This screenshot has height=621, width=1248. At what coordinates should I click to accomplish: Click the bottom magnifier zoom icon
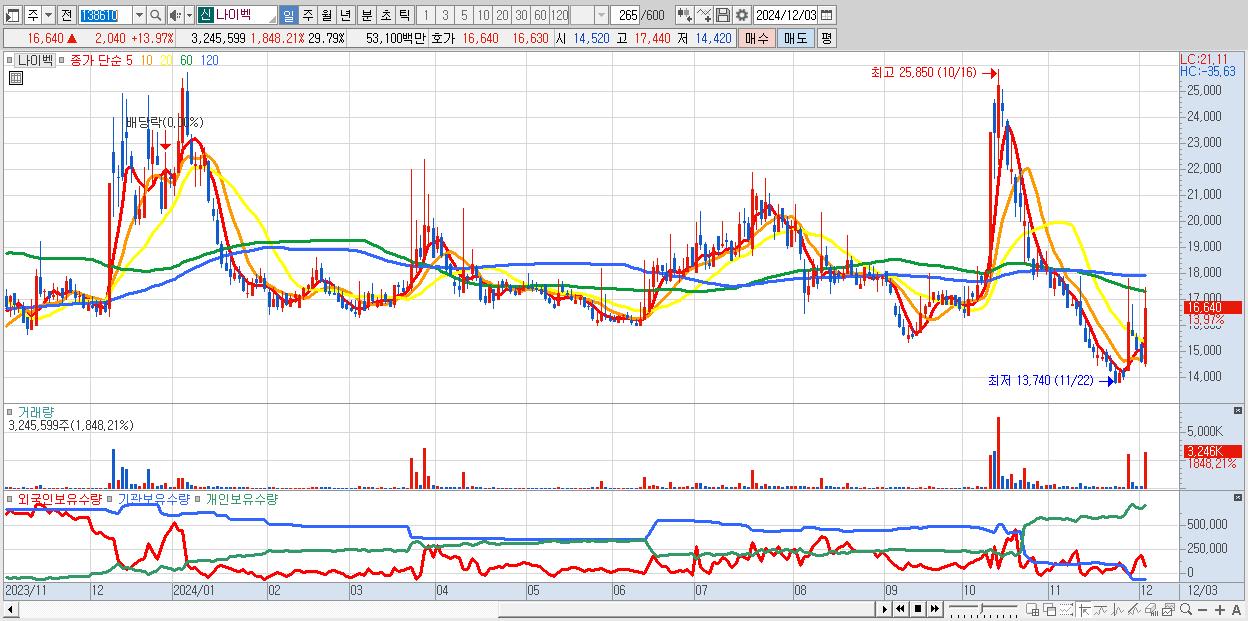pyautogui.click(x=1185, y=609)
